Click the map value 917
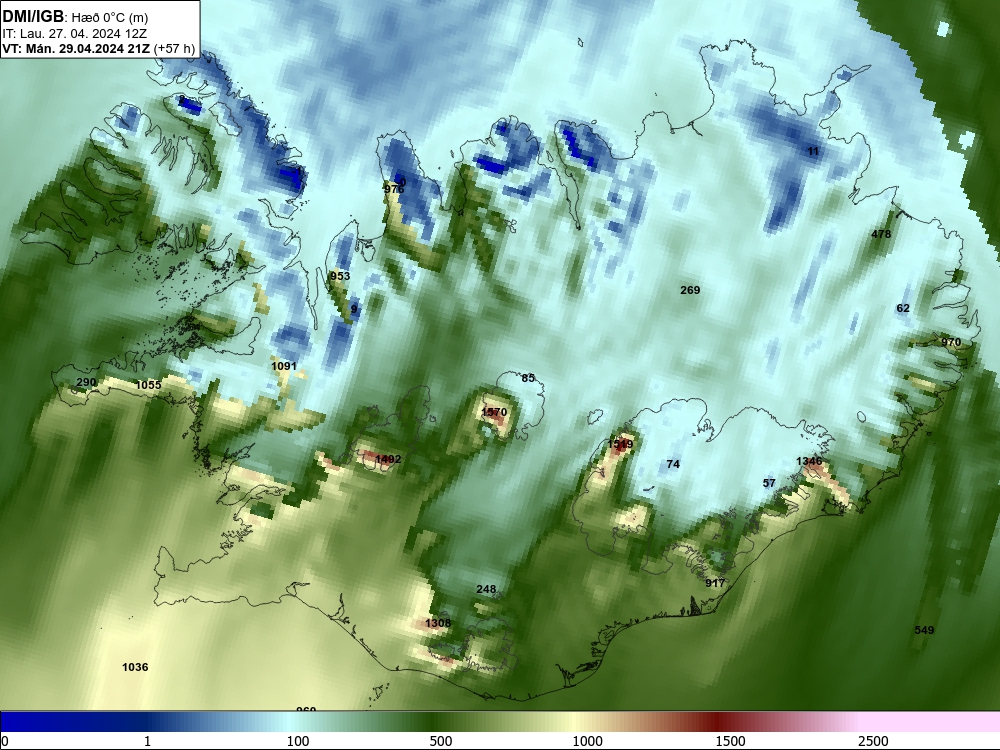 pyautogui.click(x=715, y=583)
